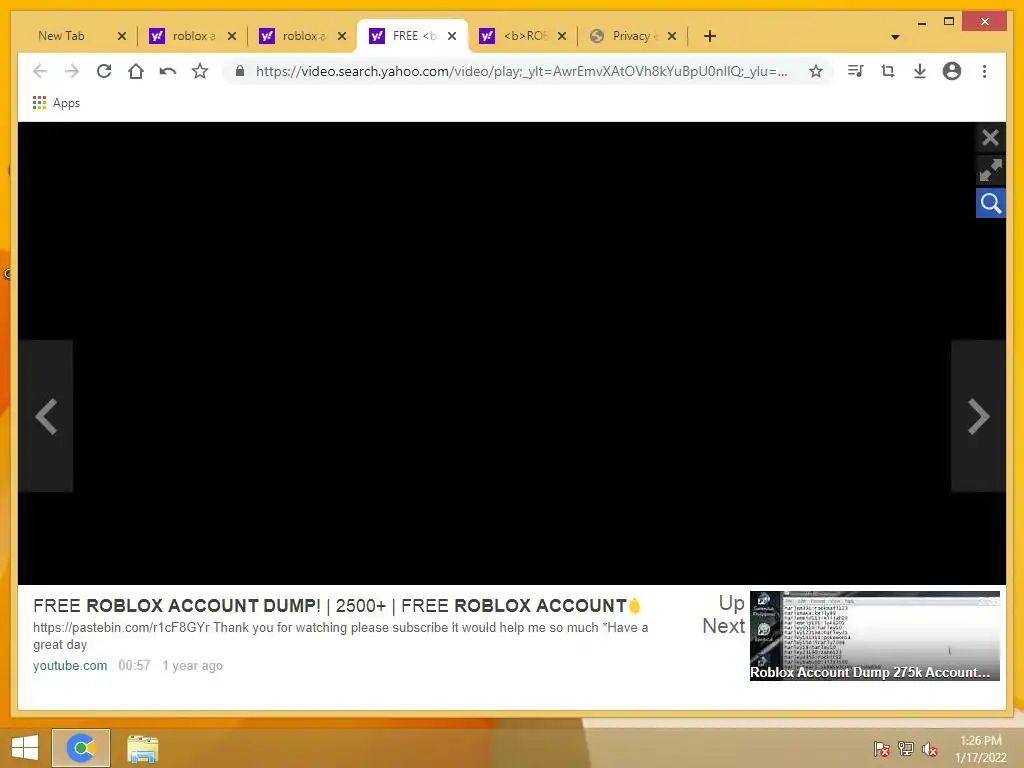Close the Privacy tab
1024x768 pixels.
click(672, 37)
